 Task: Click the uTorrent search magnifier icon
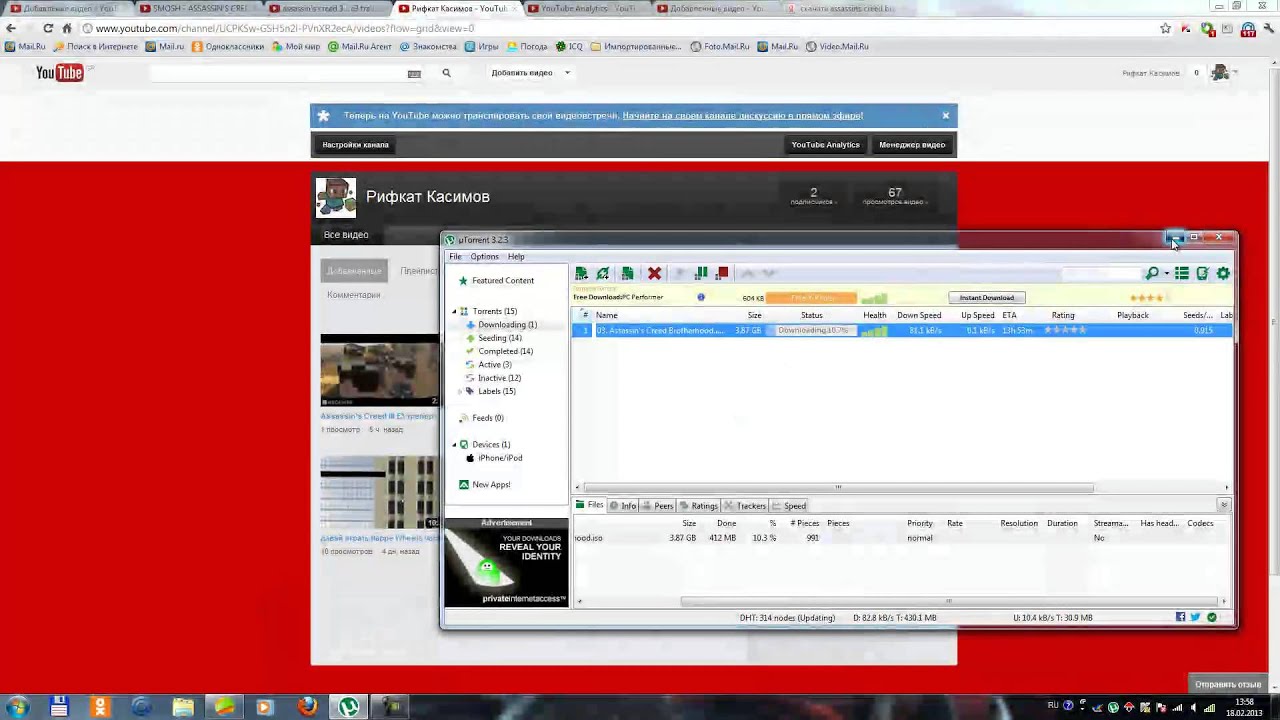(1152, 273)
